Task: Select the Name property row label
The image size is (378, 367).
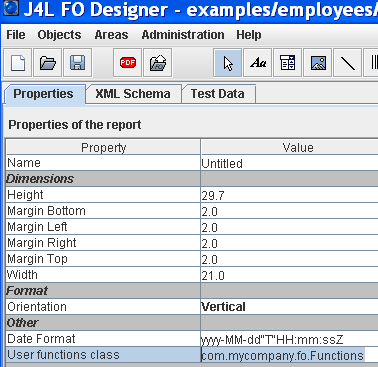Action: pyautogui.click(x=103, y=163)
